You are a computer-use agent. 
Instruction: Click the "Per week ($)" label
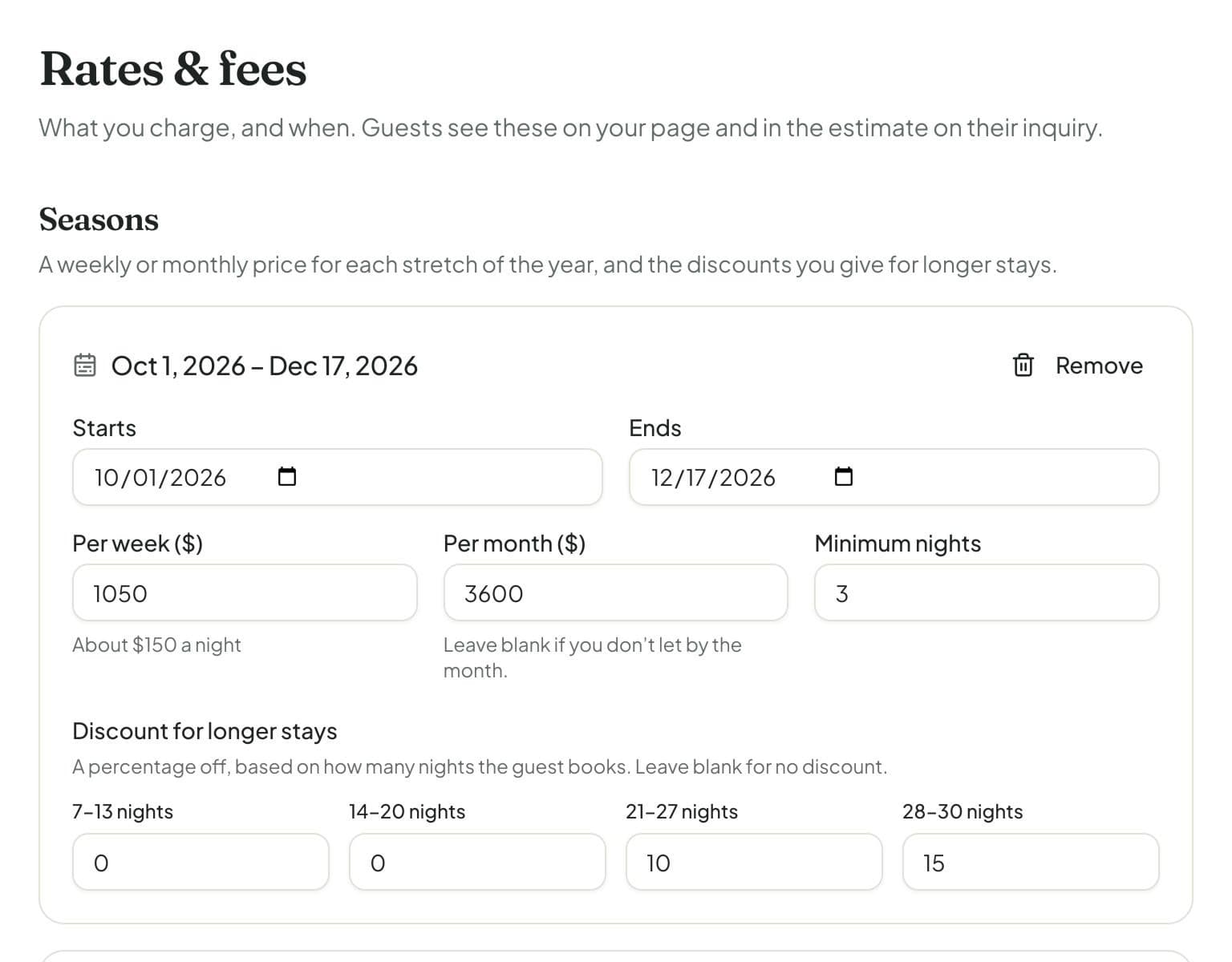[x=137, y=544]
